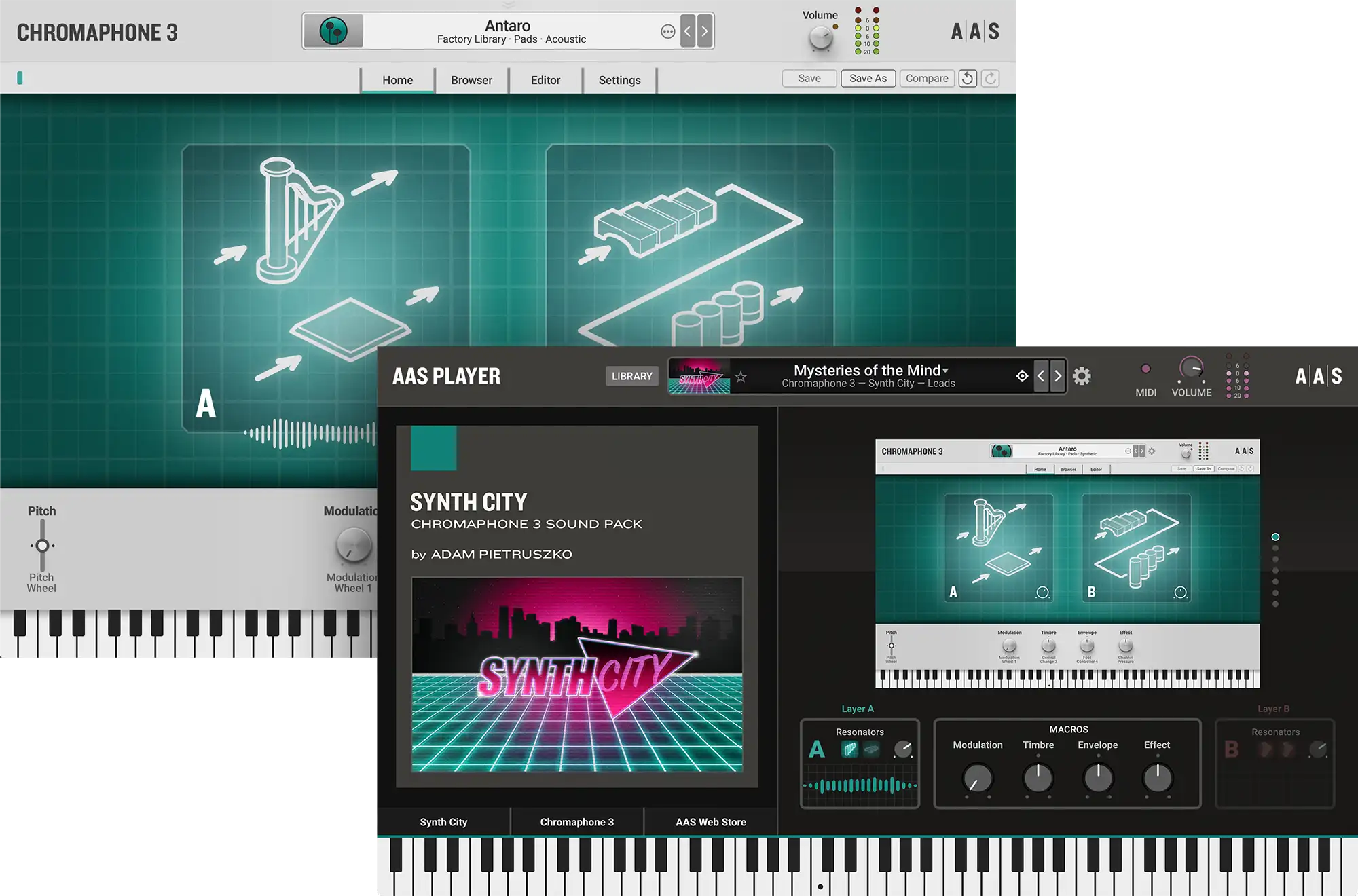The height and width of the screenshot is (896, 1358).
Task: Click the Synth City pack thumbnail in preset bar
Action: (699, 376)
